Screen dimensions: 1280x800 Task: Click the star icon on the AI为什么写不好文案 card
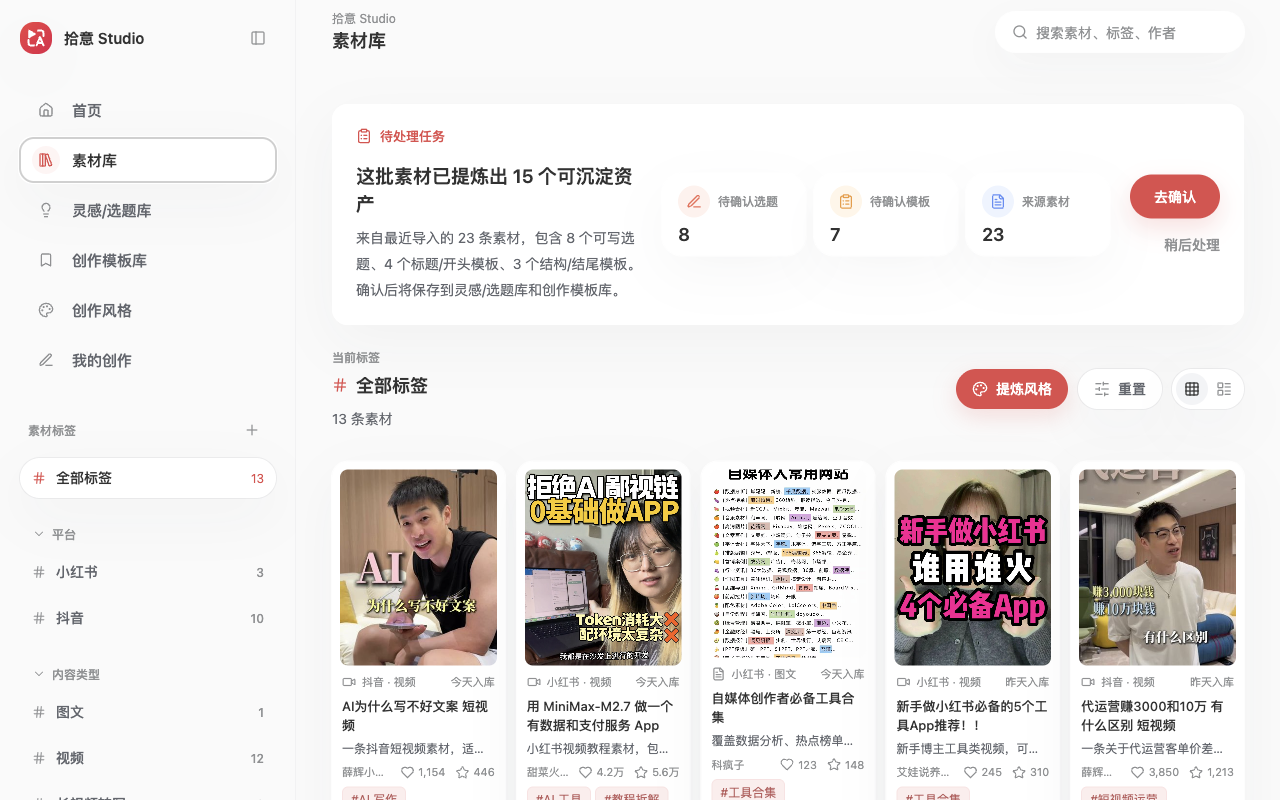[463, 772]
